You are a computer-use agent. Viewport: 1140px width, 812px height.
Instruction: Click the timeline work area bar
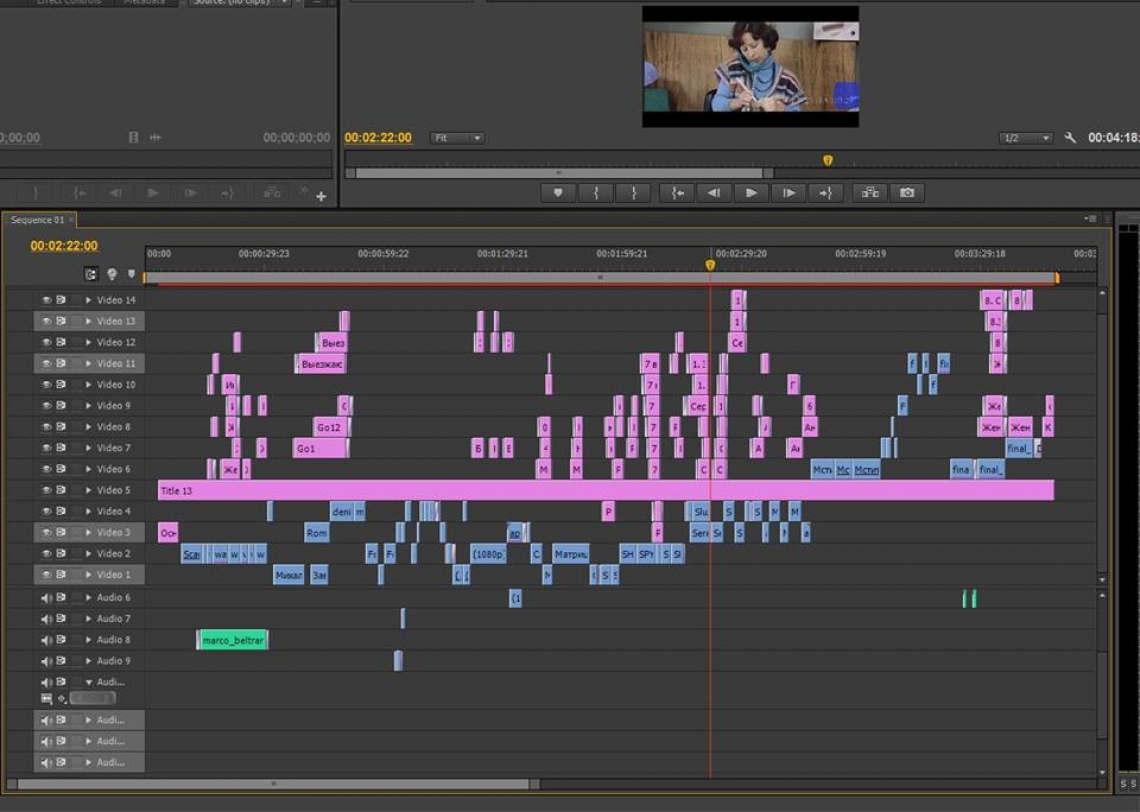tap(601, 277)
